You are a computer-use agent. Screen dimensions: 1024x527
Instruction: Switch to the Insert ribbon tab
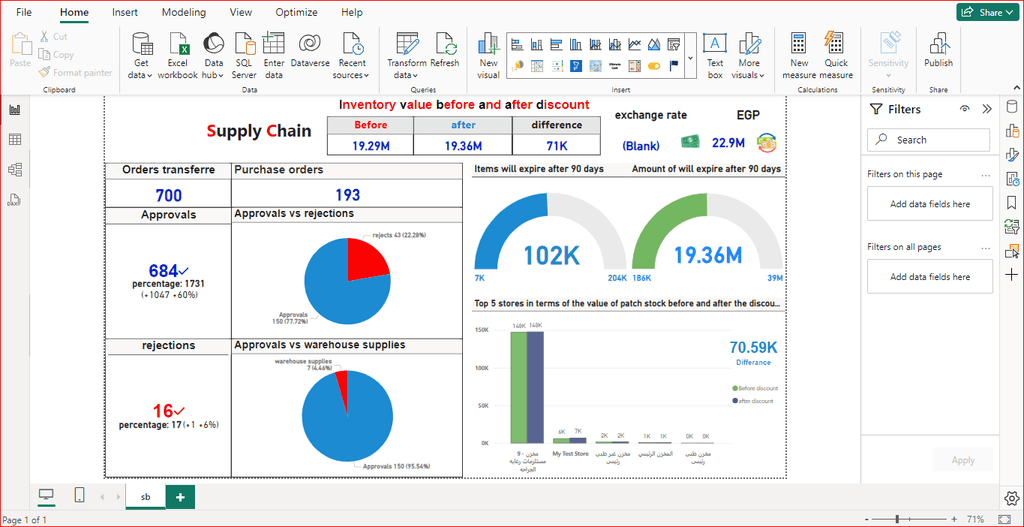tap(124, 12)
